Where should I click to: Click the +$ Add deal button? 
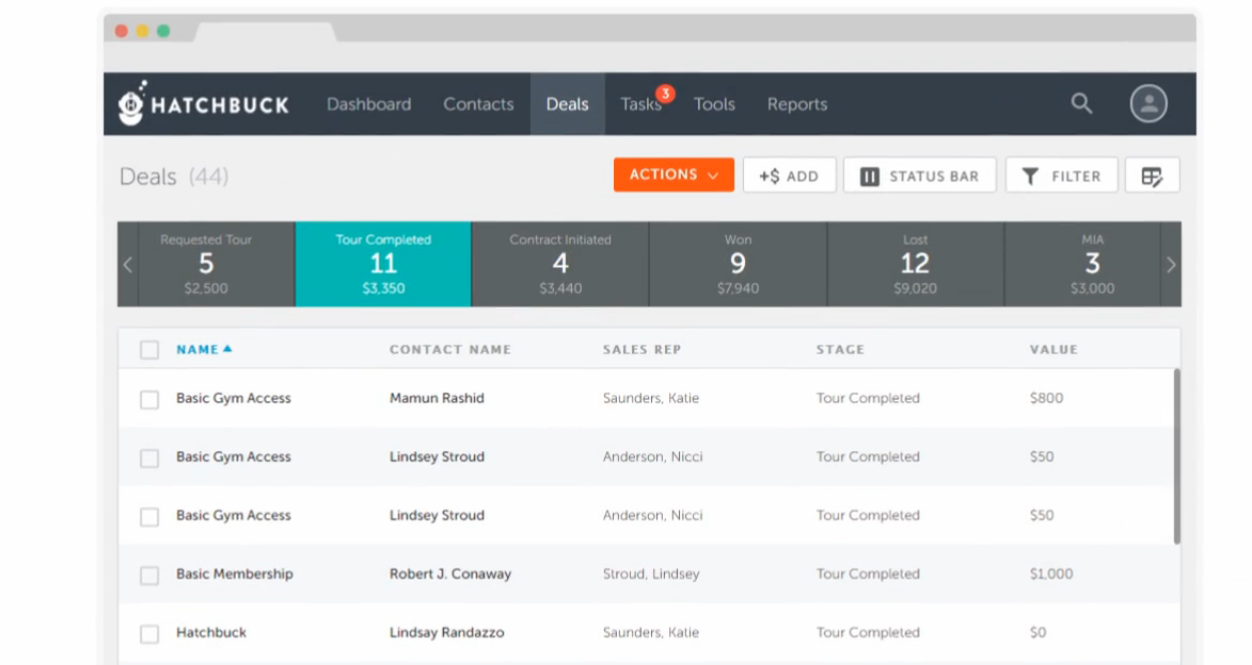point(789,176)
